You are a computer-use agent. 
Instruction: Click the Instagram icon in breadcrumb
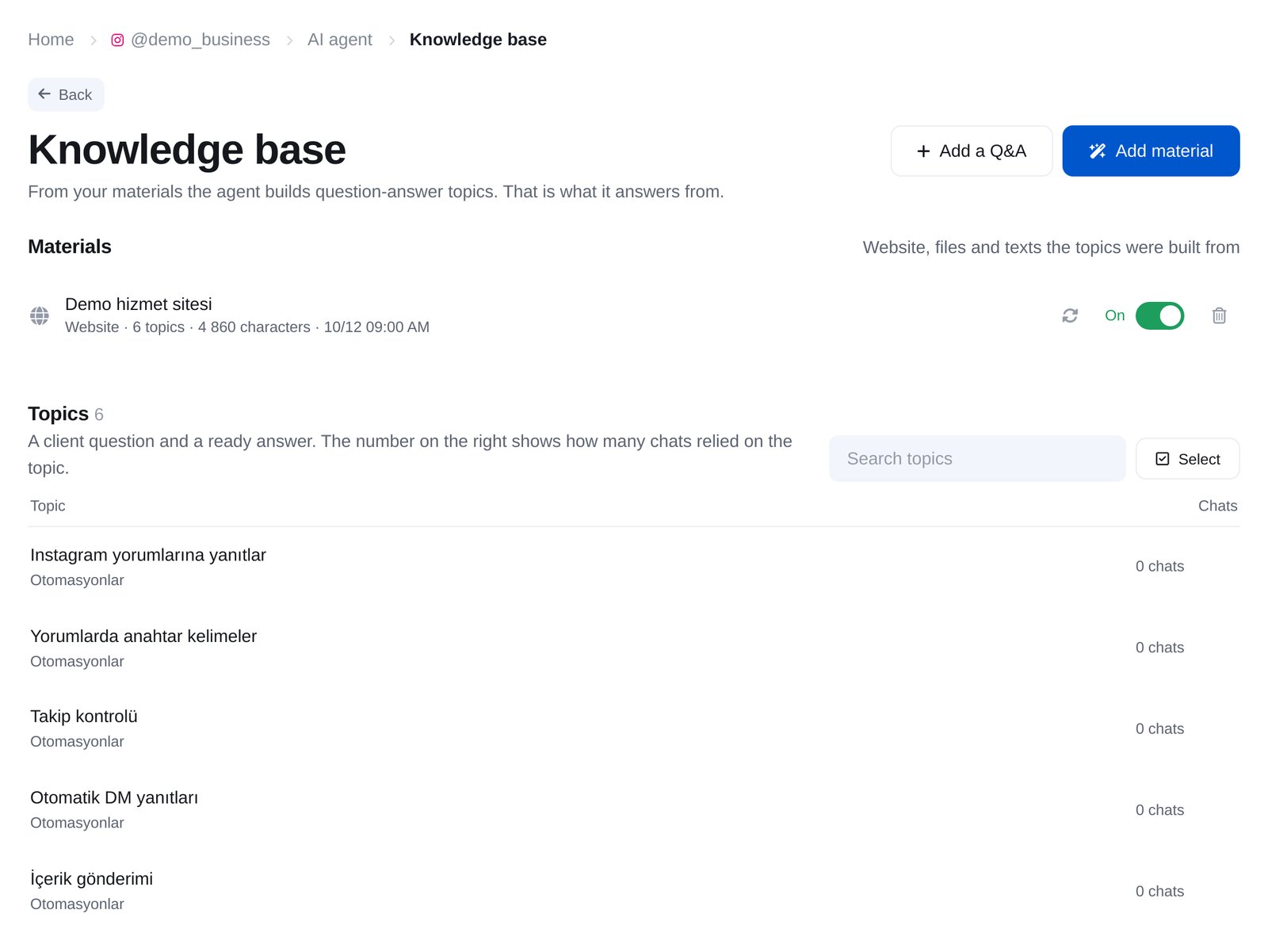pos(117,40)
